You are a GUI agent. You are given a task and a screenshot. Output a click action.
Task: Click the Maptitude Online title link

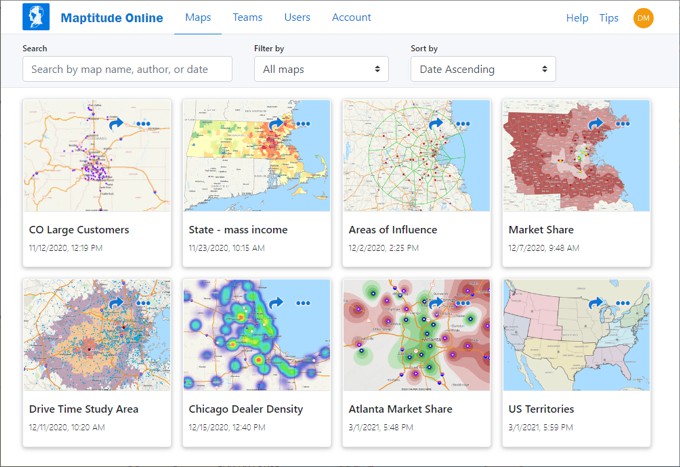[112, 18]
